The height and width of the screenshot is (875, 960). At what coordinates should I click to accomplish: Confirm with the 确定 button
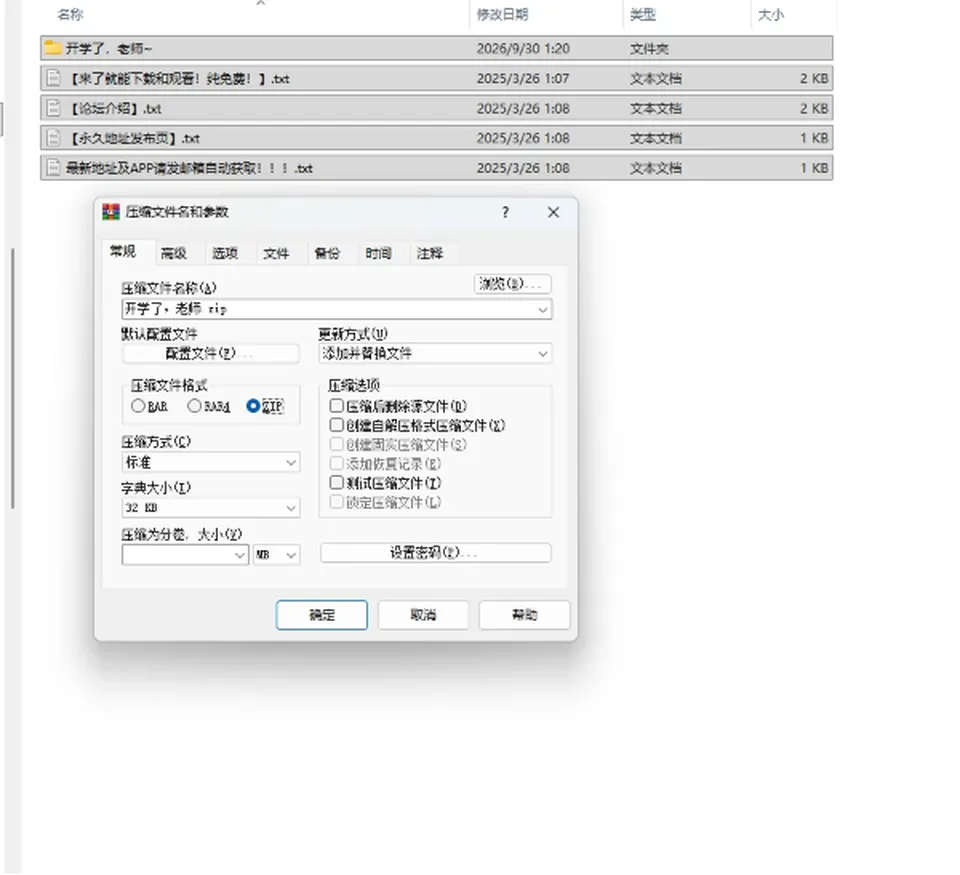(x=321, y=615)
